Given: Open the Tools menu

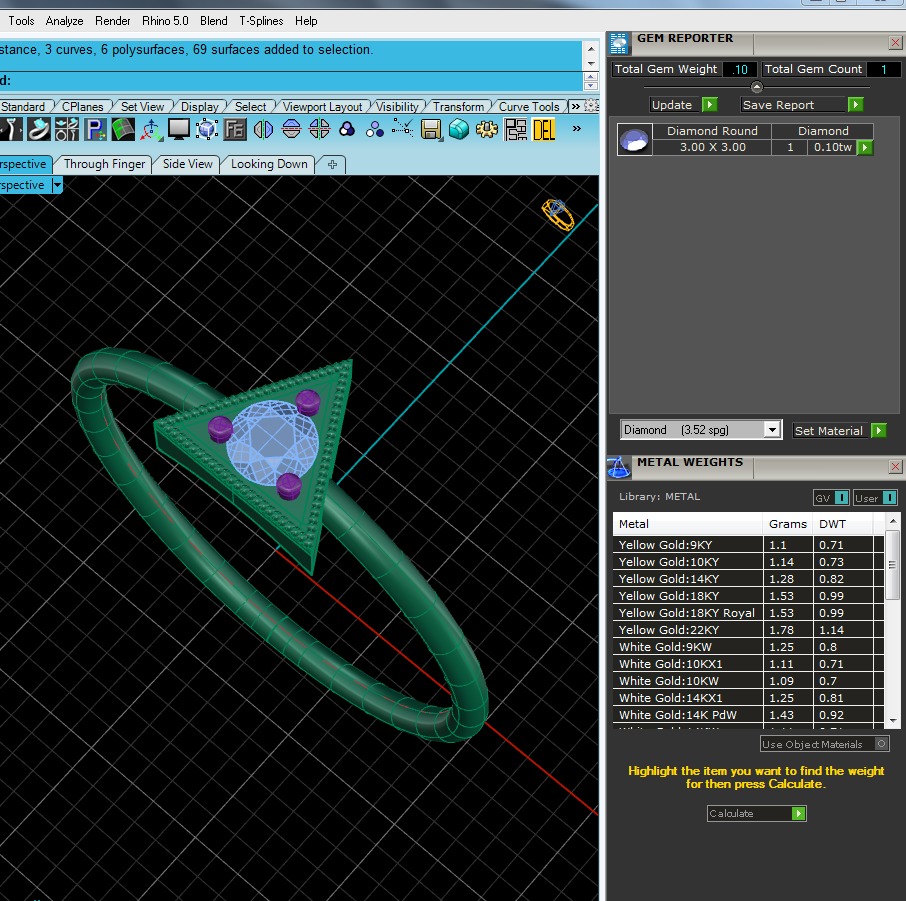Looking at the screenshot, I should point(21,21).
